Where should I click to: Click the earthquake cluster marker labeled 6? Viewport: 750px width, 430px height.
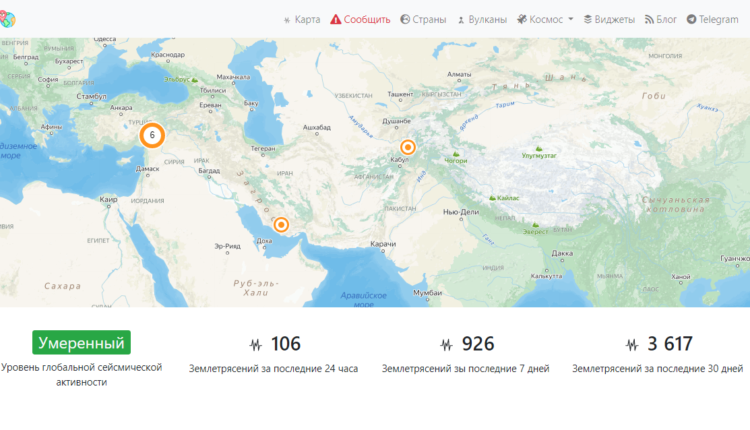point(152,134)
